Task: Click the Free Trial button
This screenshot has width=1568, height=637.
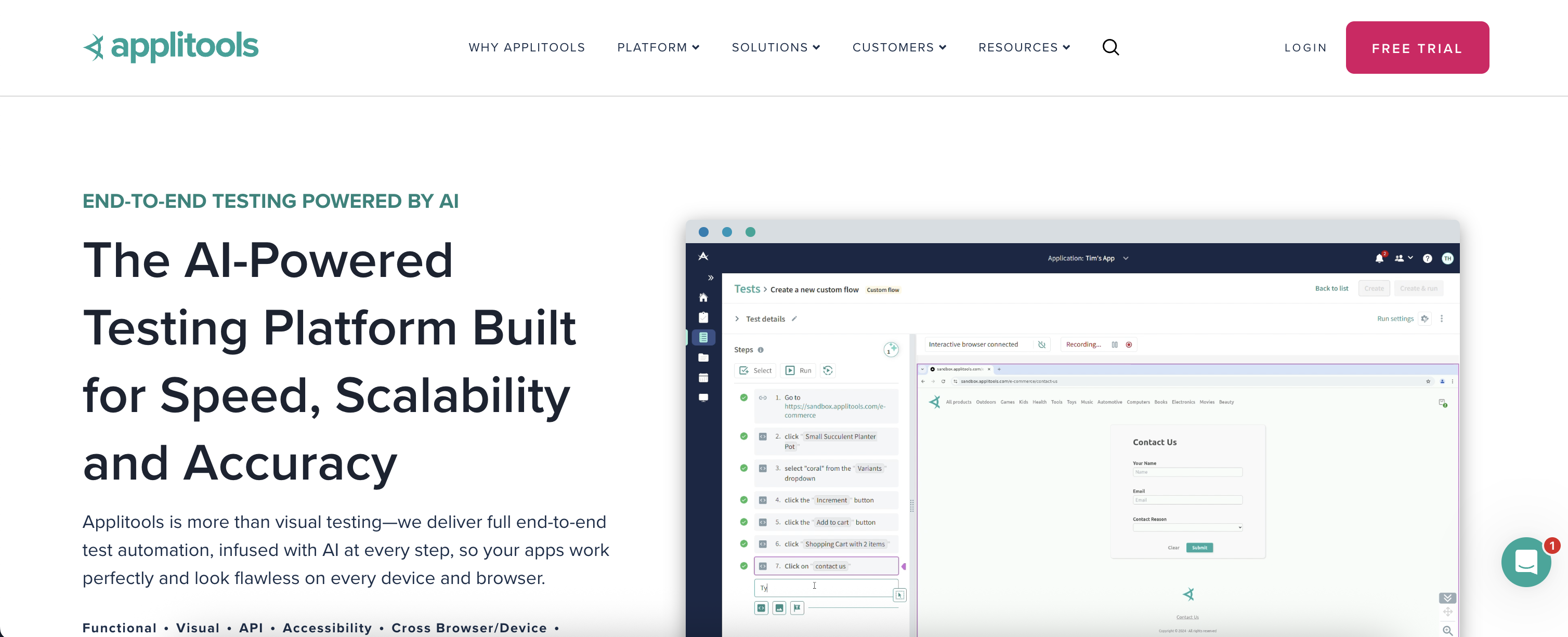Action: (x=1416, y=48)
